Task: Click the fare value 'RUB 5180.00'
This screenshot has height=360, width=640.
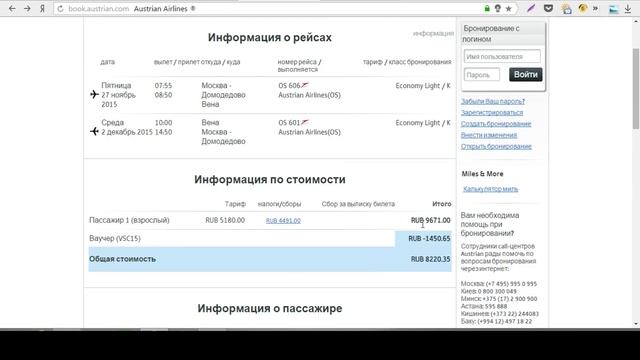Action: [x=225, y=220]
